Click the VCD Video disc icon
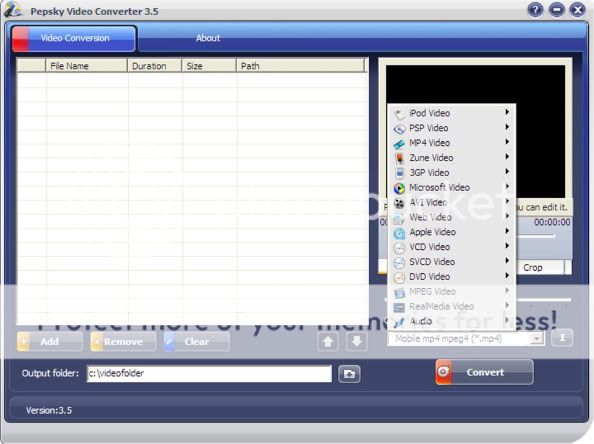Screen dimensions: 594x444 click(x=399, y=247)
